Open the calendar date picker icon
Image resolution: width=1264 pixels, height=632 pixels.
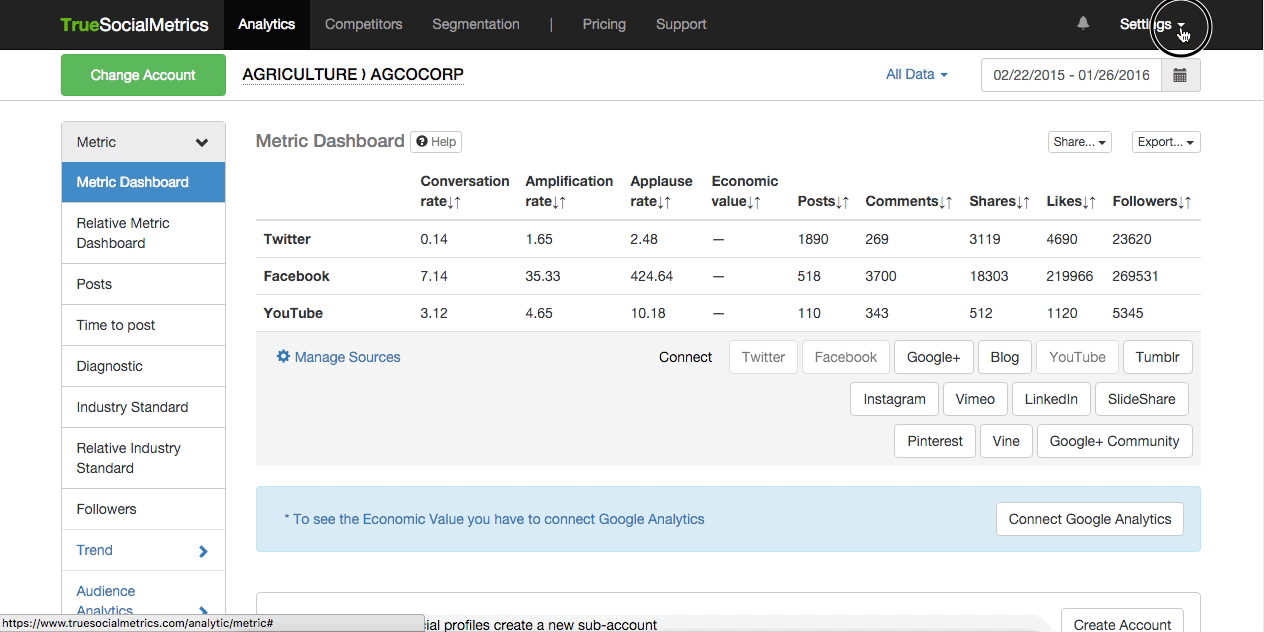click(1180, 75)
